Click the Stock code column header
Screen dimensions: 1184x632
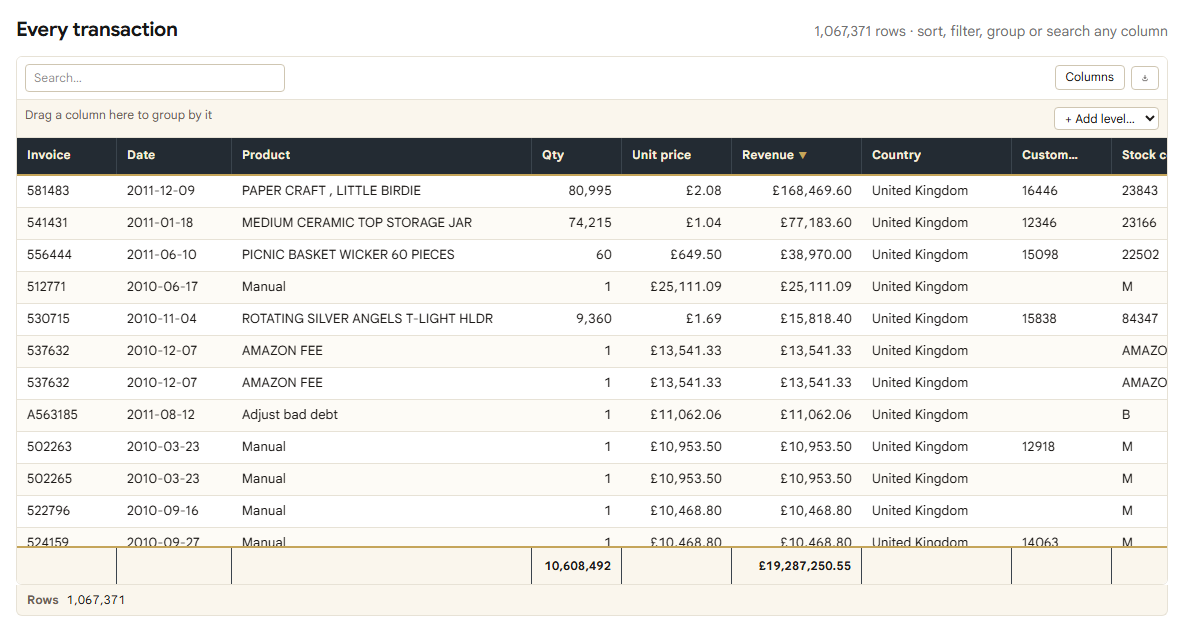[1139, 155]
